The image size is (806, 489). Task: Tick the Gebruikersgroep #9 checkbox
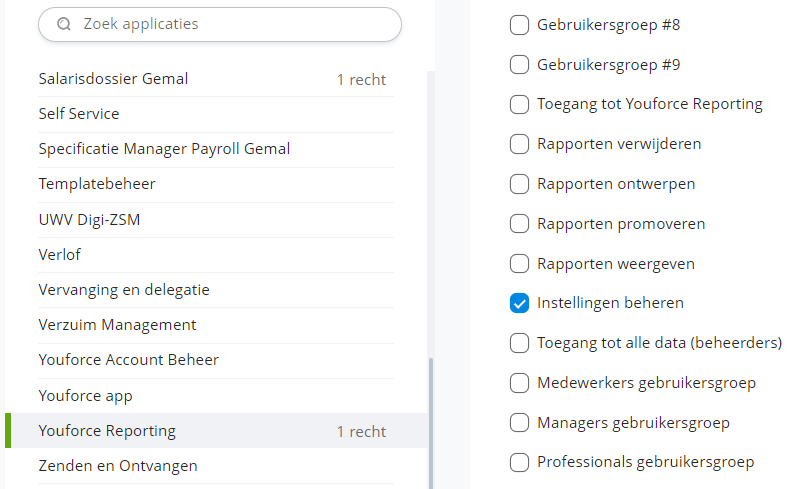click(x=519, y=65)
